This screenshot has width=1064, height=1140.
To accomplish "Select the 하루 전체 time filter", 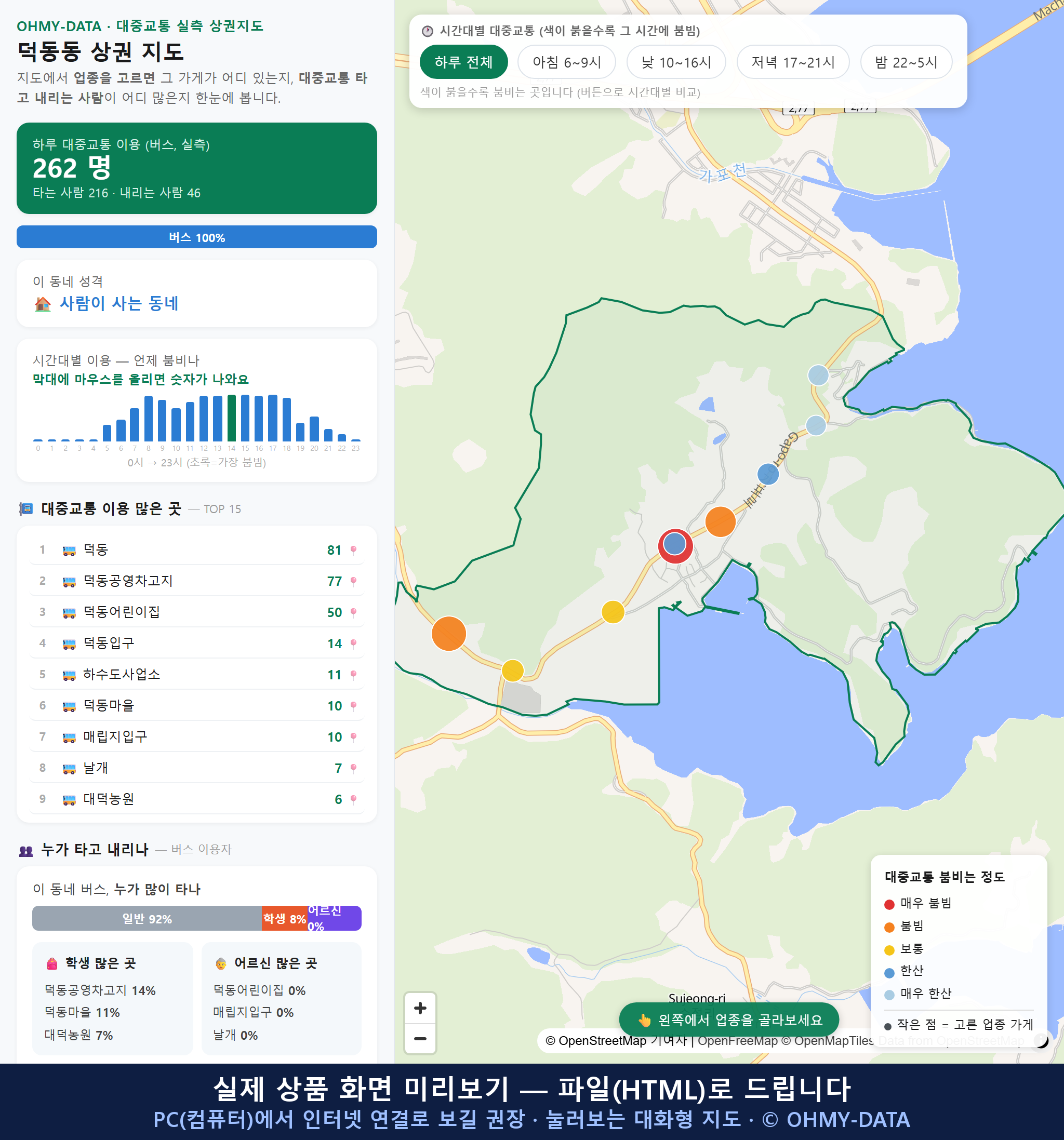I will [463, 62].
